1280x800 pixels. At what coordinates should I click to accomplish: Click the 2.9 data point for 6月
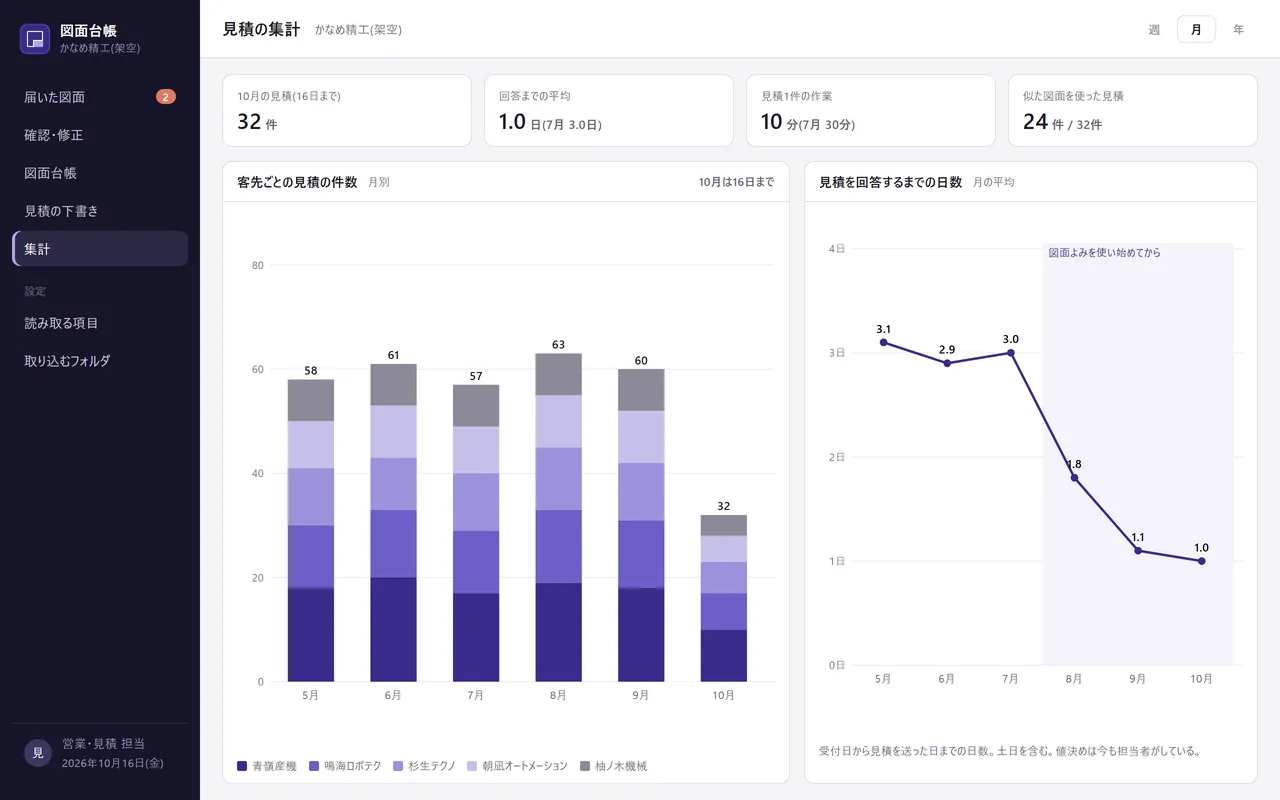coord(947,363)
